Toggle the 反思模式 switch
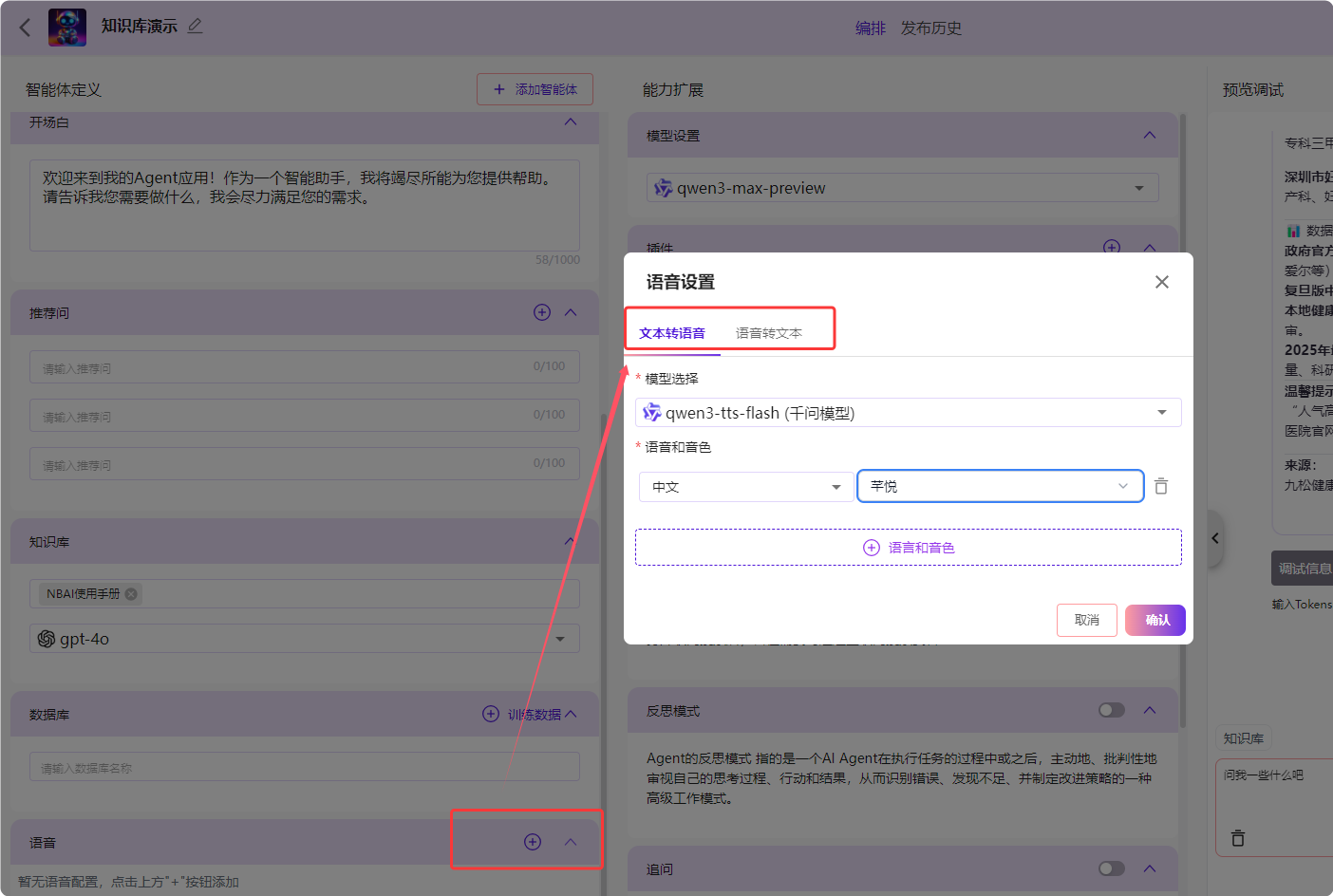 tap(1111, 710)
